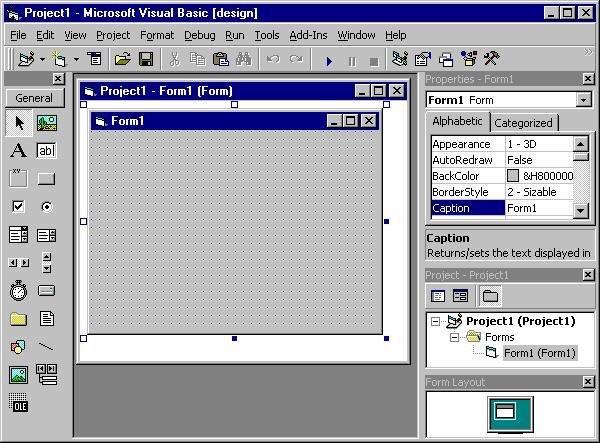Open Object Browser from toolbar
Screen dimensions: 600x443
(x=469, y=59)
